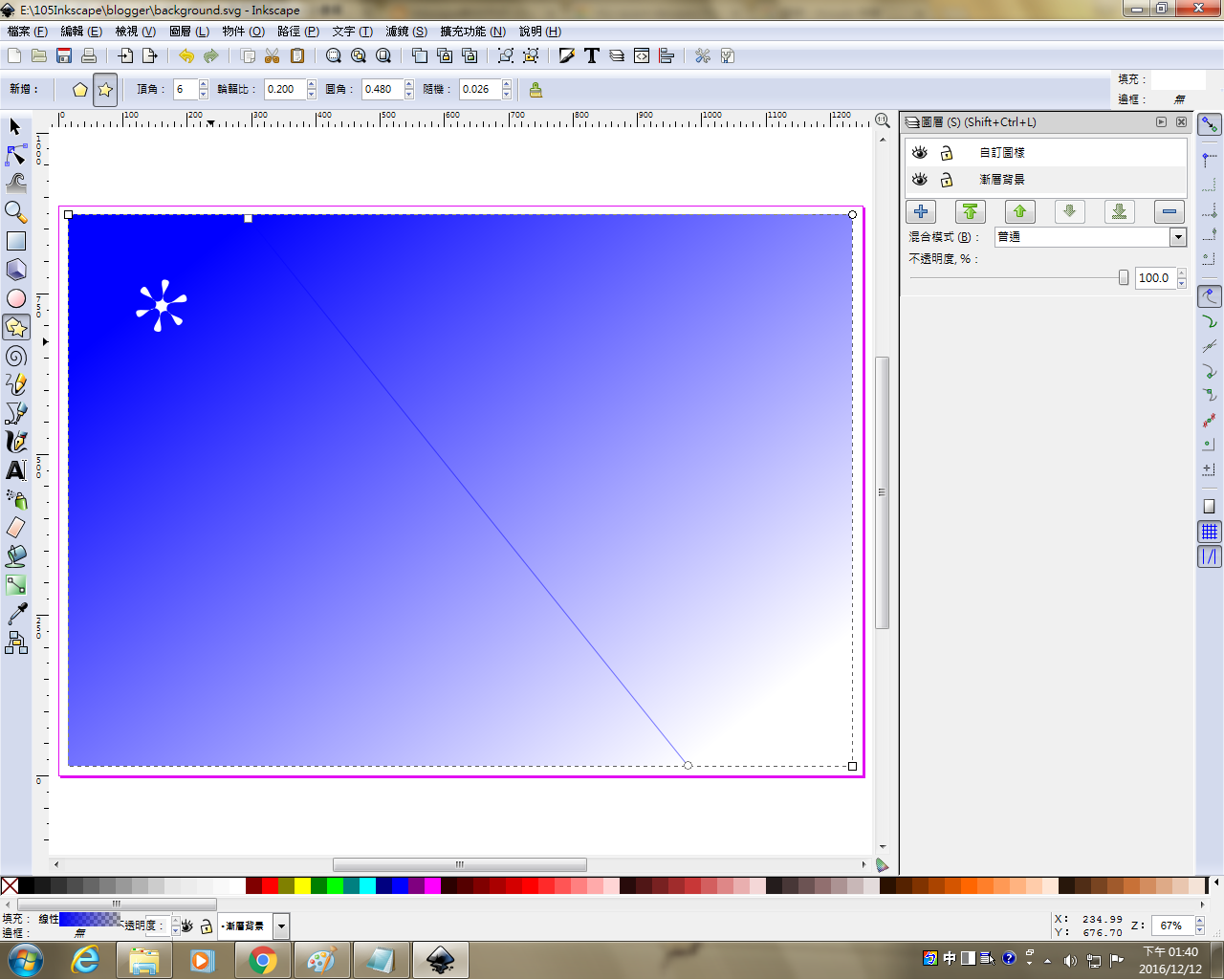Image resolution: width=1224 pixels, height=980 pixels.
Task: Select the freehand pencil tool
Action: (x=15, y=384)
